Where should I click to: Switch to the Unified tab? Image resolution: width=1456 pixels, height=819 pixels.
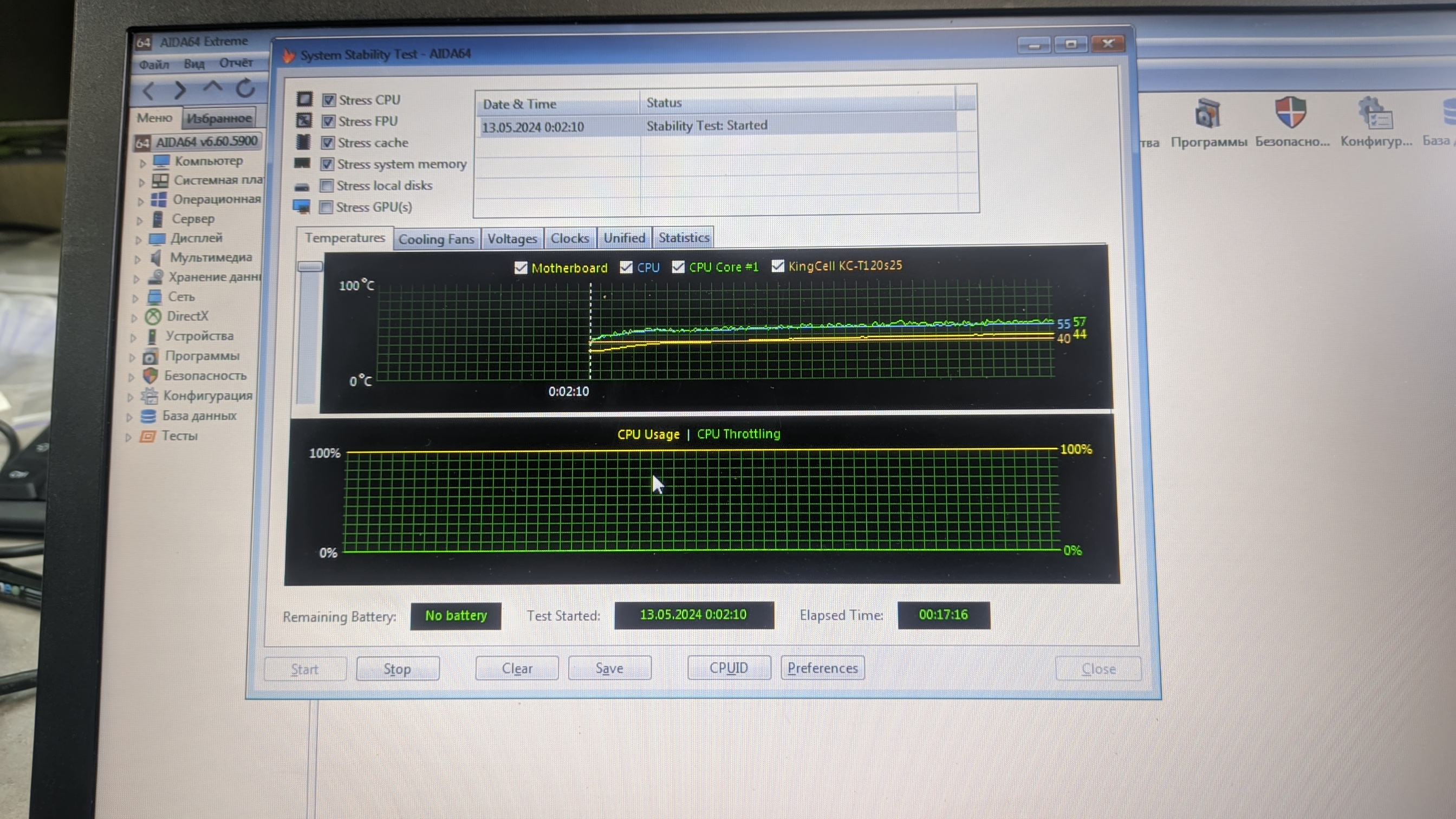(624, 238)
